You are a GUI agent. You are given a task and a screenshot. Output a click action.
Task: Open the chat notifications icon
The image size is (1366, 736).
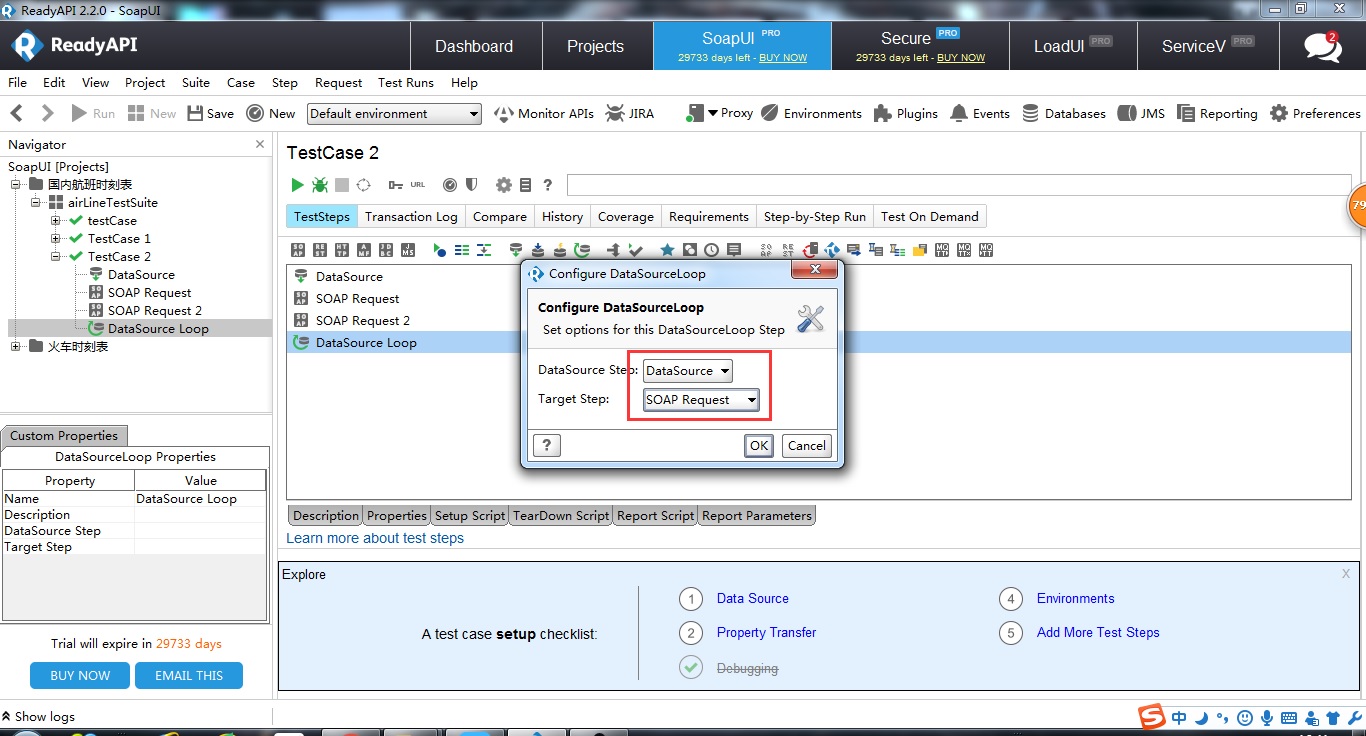[1322, 46]
